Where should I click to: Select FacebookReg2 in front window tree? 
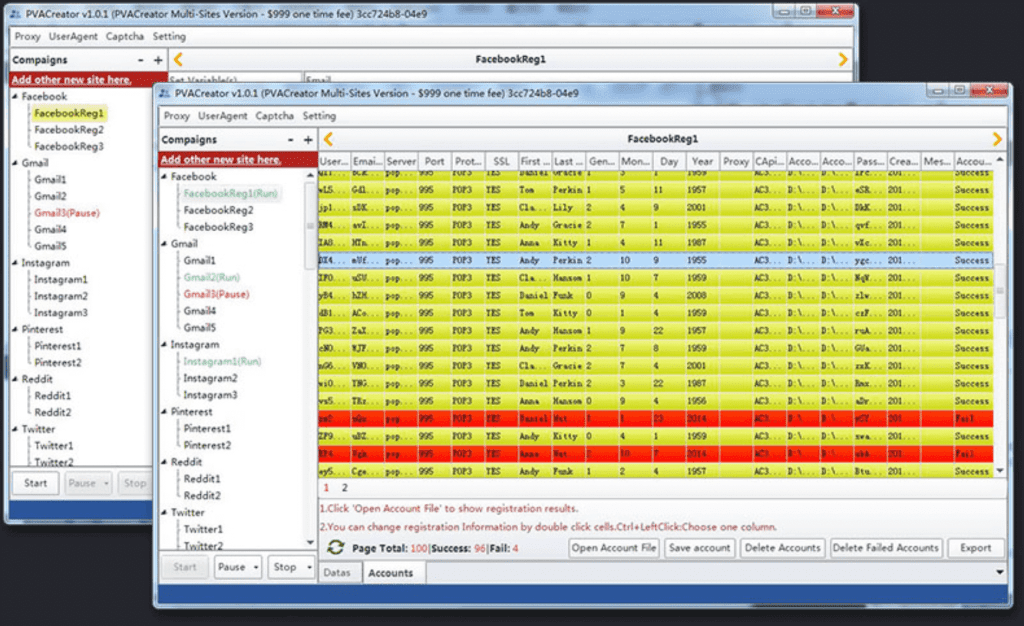click(x=218, y=210)
